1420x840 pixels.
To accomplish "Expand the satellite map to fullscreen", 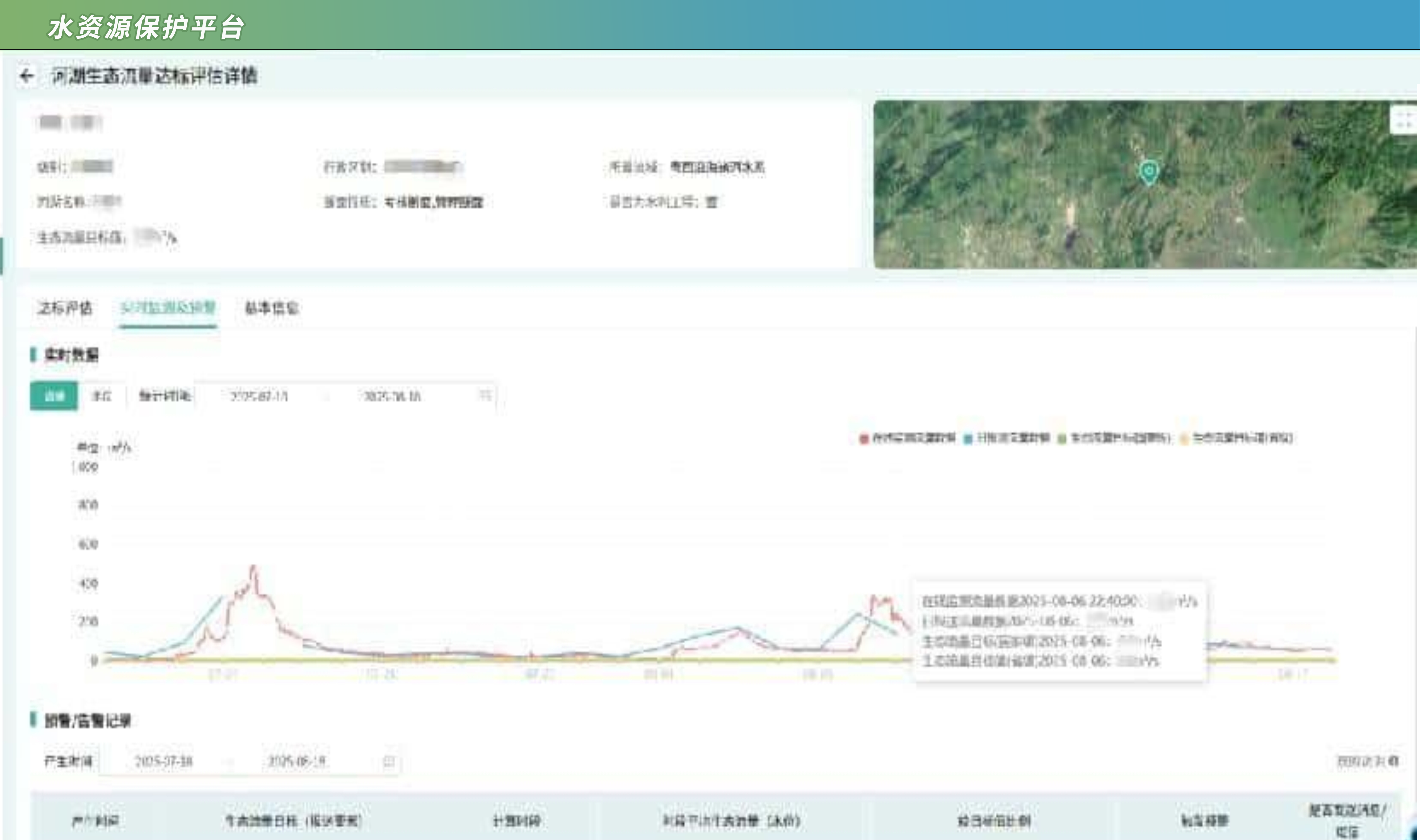I will point(1404,120).
